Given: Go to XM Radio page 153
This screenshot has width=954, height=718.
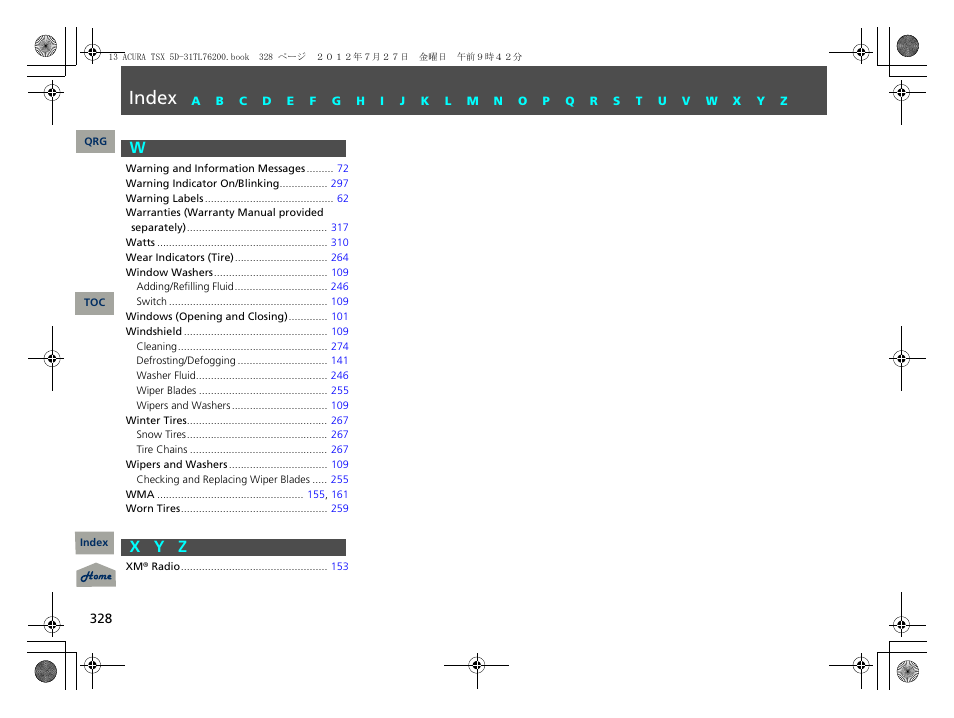Looking at the screenshot, I should (x=339, y=567).
